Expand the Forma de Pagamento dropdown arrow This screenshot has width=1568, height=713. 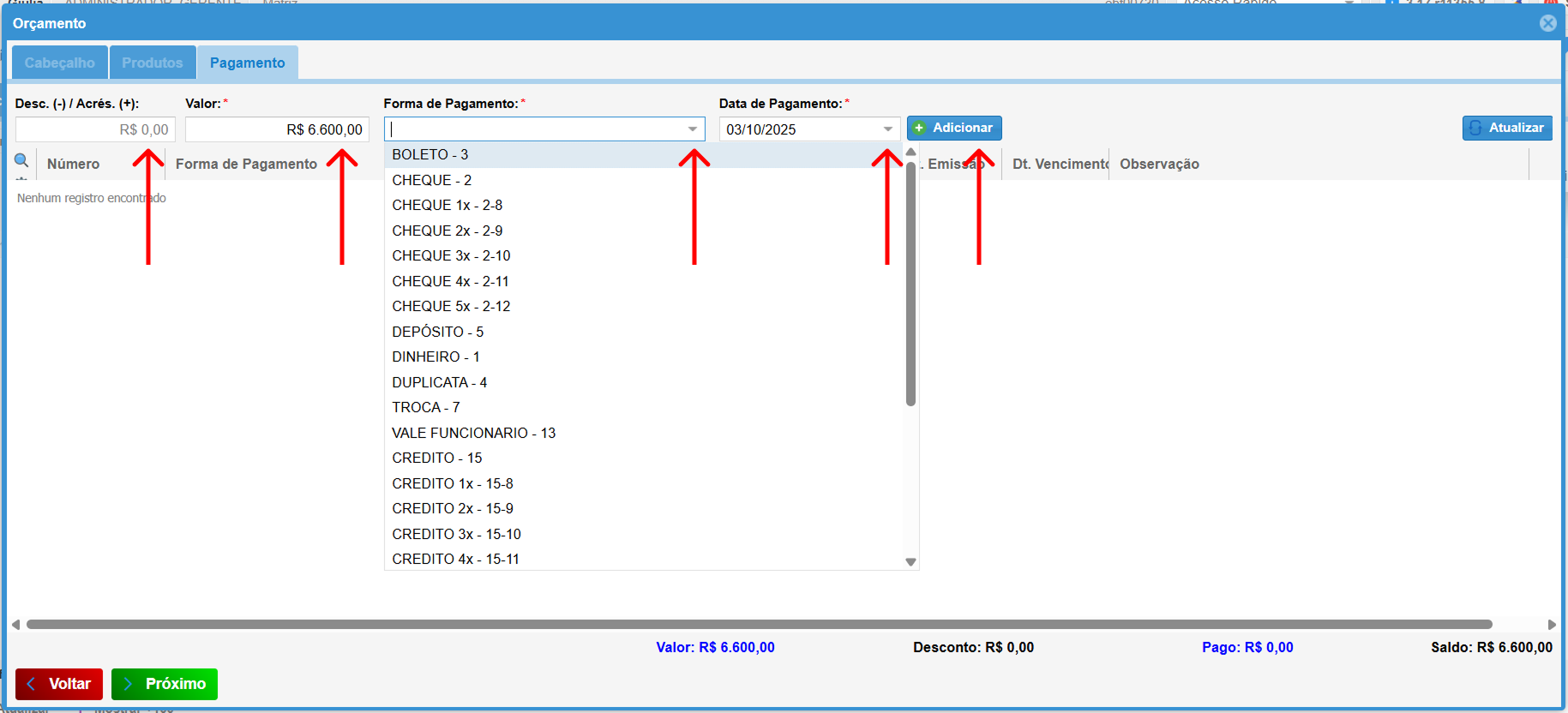(x=692, y=129)
